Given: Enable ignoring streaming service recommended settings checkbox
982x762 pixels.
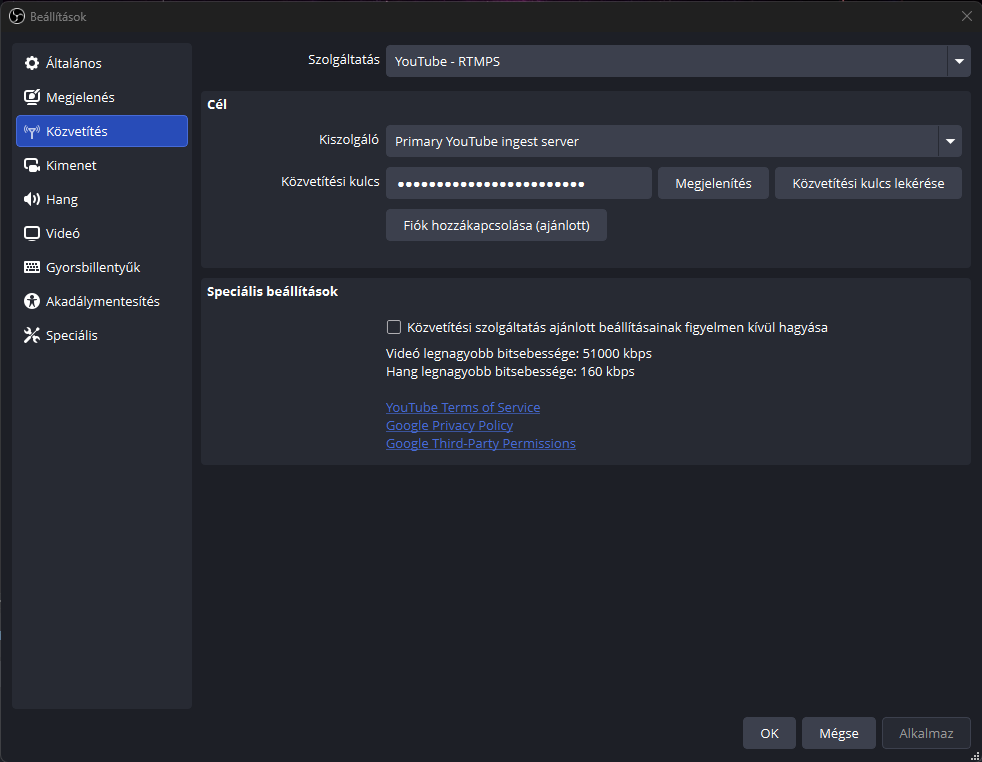Looking at the screenshot, I should [x=394, y=327].
